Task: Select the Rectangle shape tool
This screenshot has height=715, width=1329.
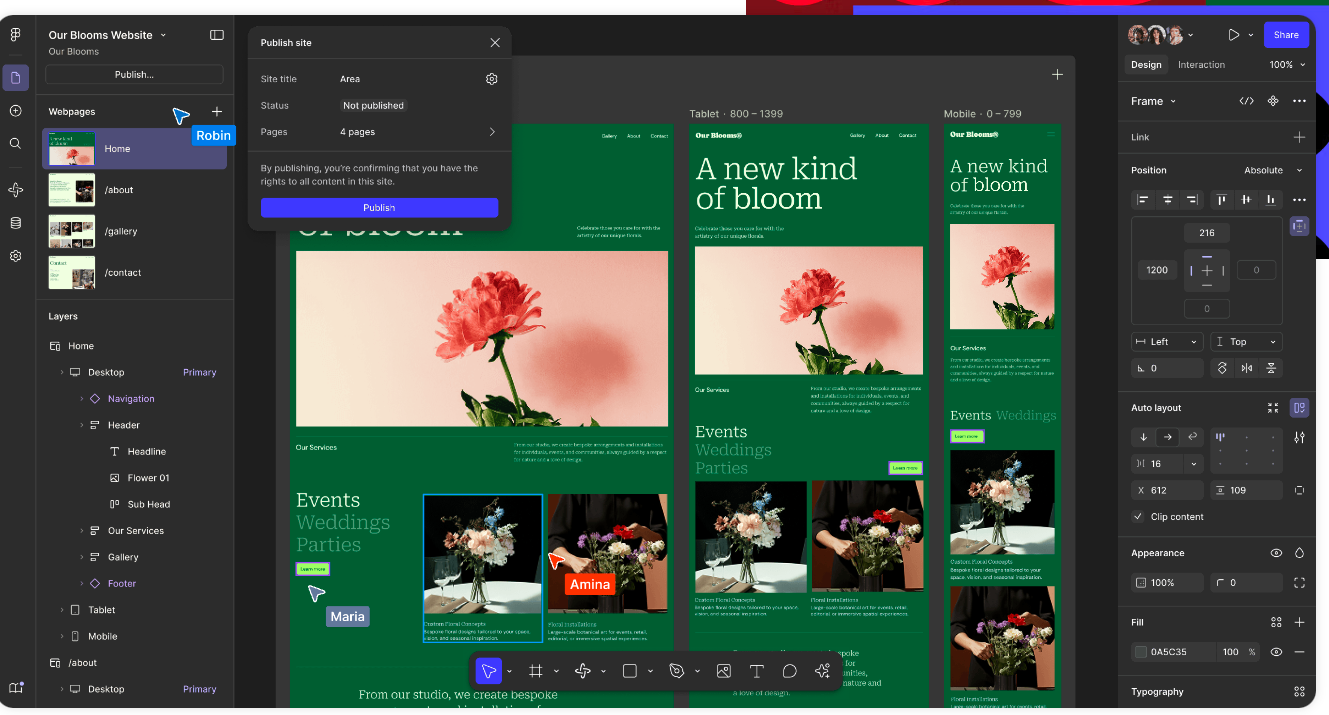Action: pos(630,671)
